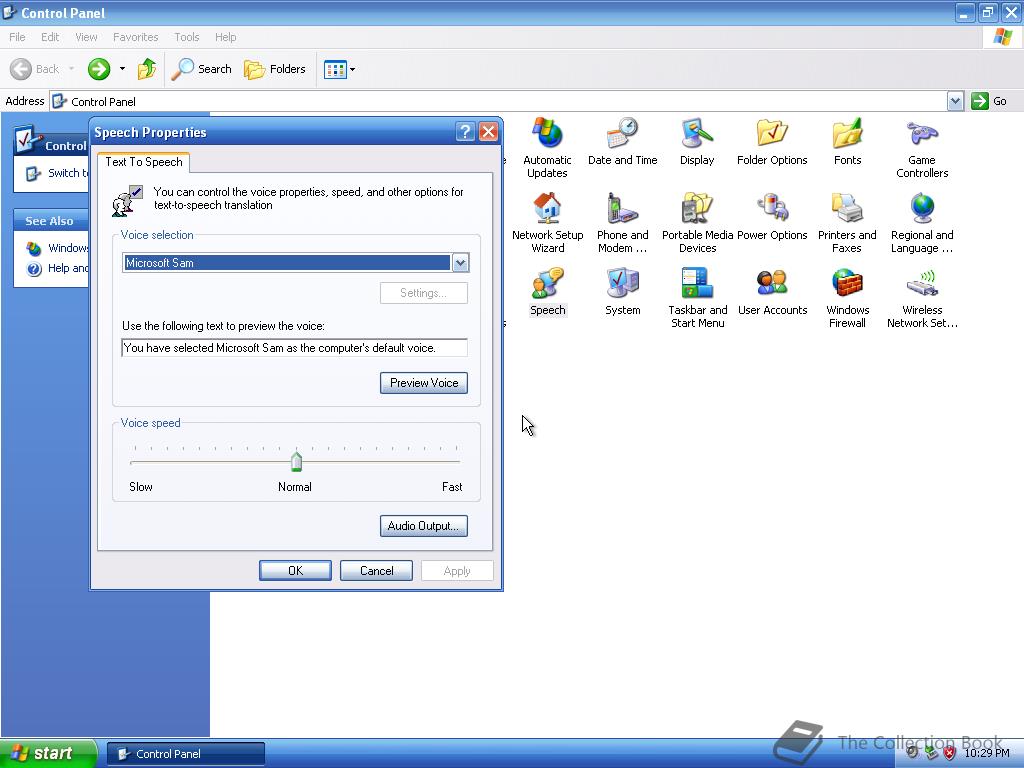The height and width of the screenshot is (768, 1024).
Task: Open the Portable Media Devices icon
Action: click(x=697, y=223)
